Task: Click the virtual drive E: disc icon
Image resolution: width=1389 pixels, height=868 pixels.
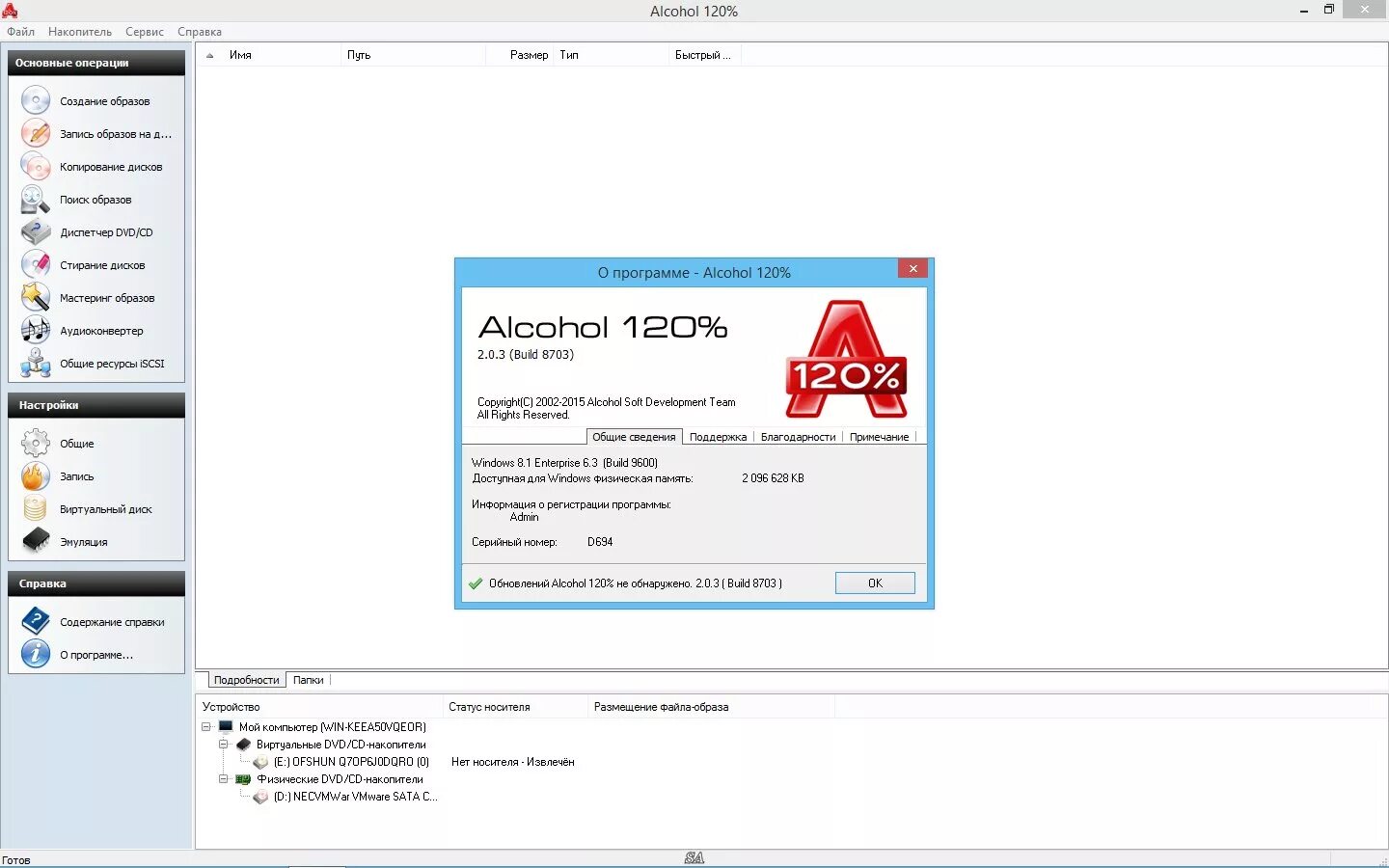Action: (260, 762)
